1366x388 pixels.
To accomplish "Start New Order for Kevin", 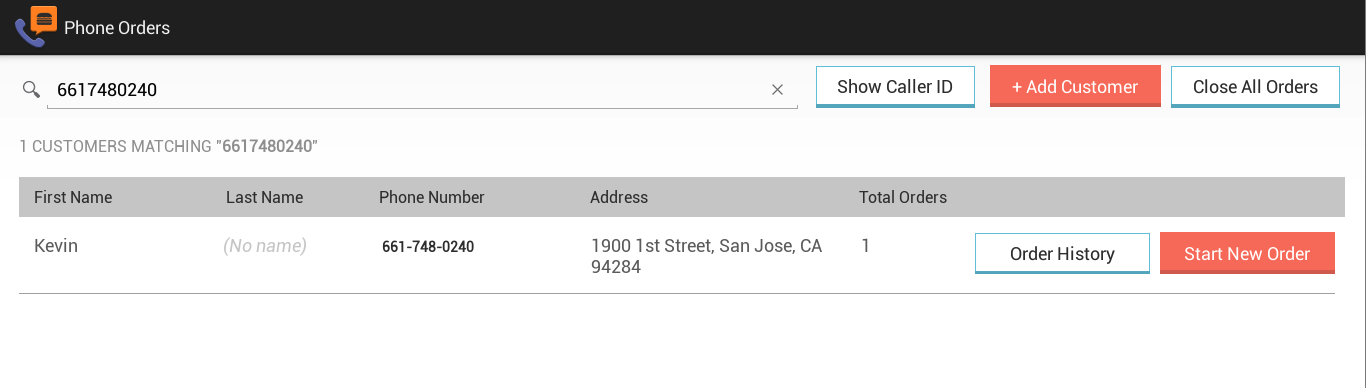I will [1247, 254].
